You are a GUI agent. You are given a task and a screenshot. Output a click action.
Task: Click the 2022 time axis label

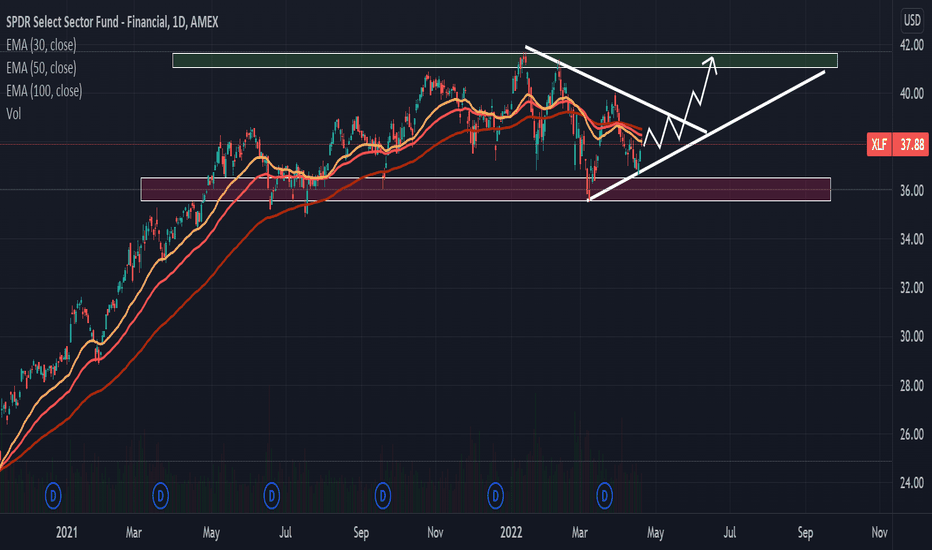click(x=511, y=532)
